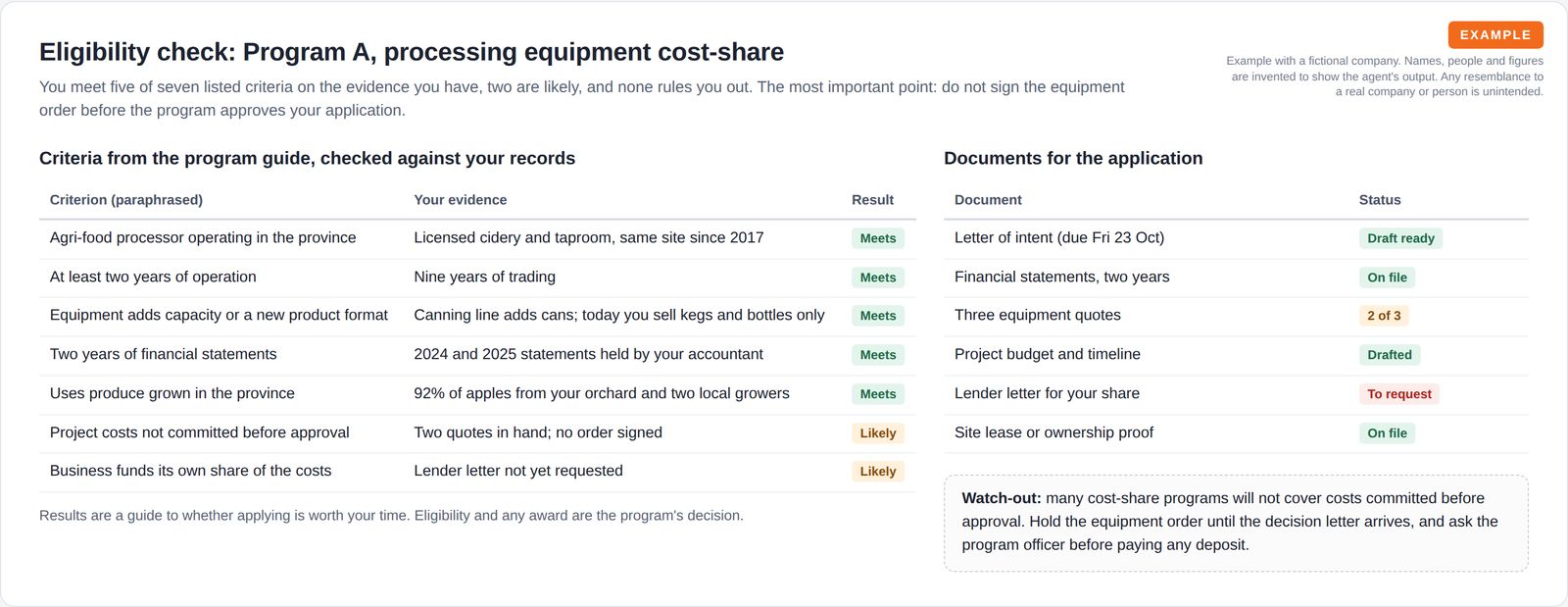Select 'Site lease or ownership proof' document

[x=1053, y=432]
